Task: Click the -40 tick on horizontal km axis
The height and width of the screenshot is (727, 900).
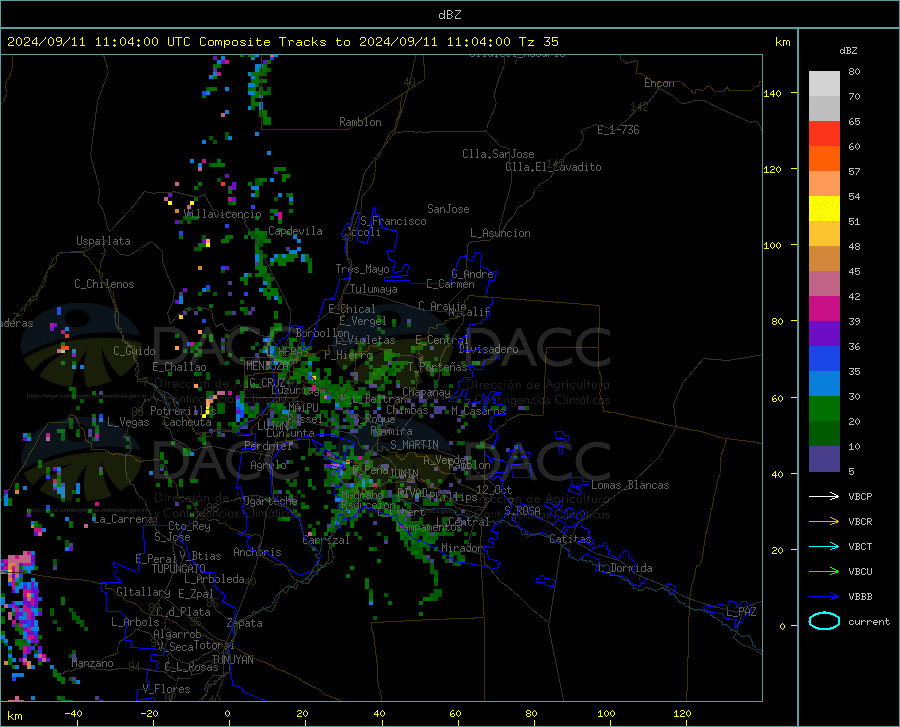Action: pyautogui.click(x=73, y=713)
